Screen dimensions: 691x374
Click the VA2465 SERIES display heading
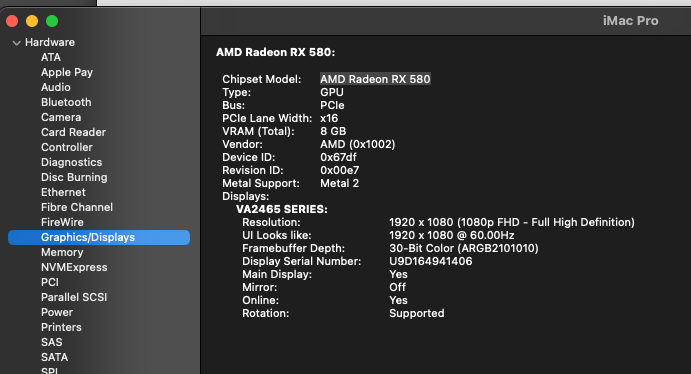[x=282, y=209]
